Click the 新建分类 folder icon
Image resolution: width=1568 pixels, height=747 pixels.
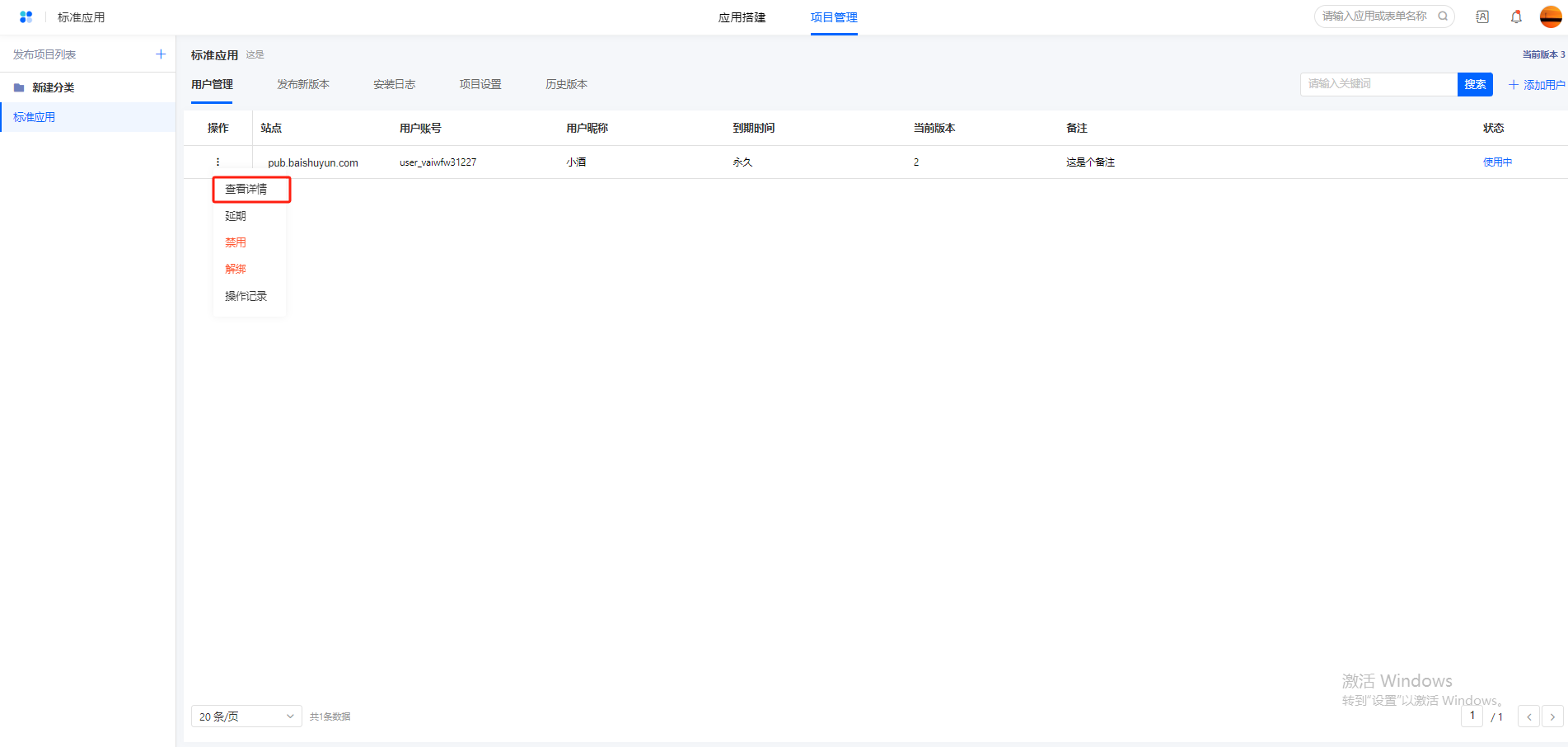tap(19, 87)
